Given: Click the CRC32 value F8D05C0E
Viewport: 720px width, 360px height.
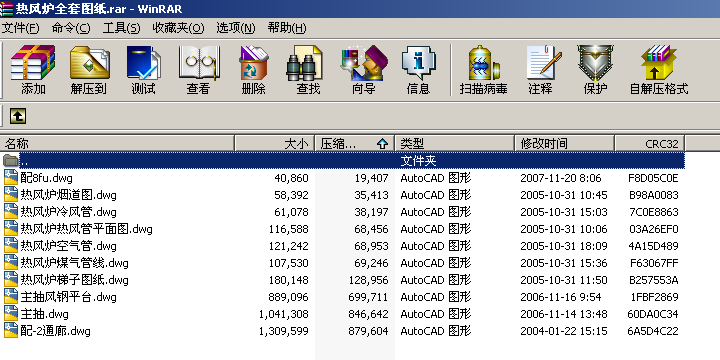Looking at the screenshot, I should point(653,178).
